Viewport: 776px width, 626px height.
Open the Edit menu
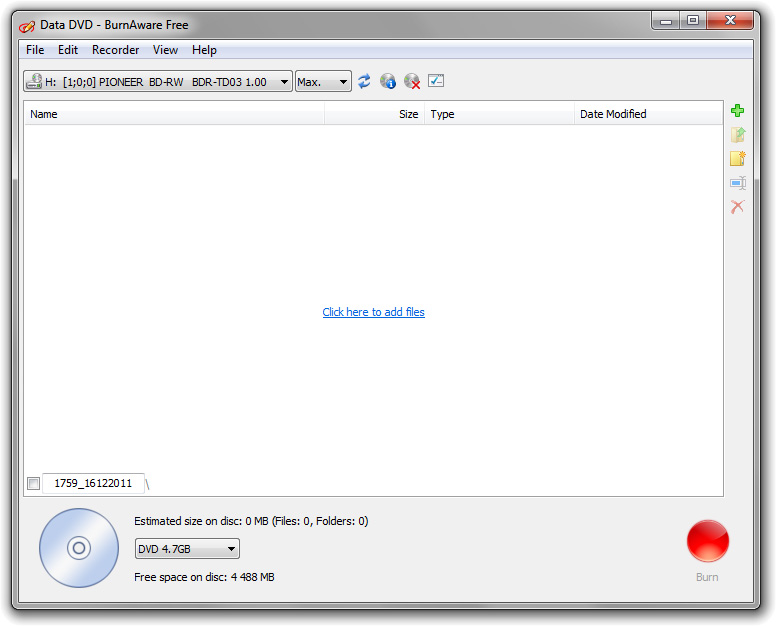coord(68,50)
